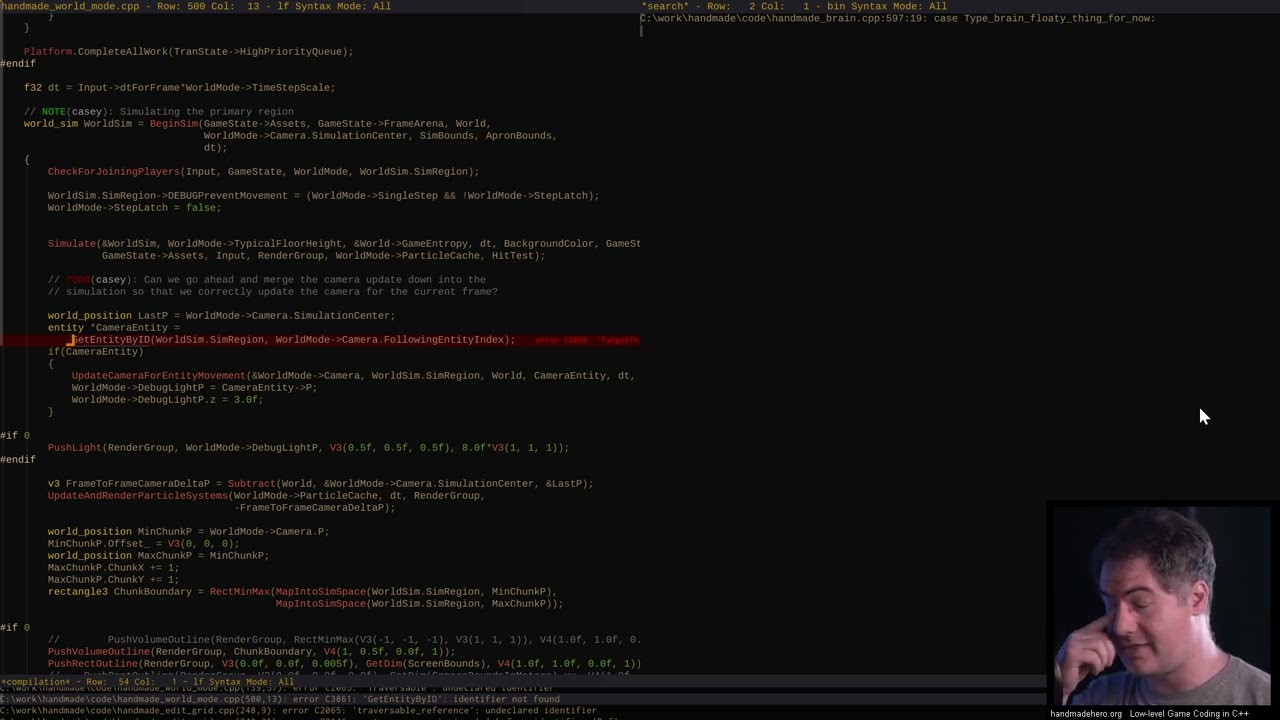Viewport: 1280px width, 720px height.
Task: Click the Simulate(&WorldSim call line
Action: tap(344, 243)
